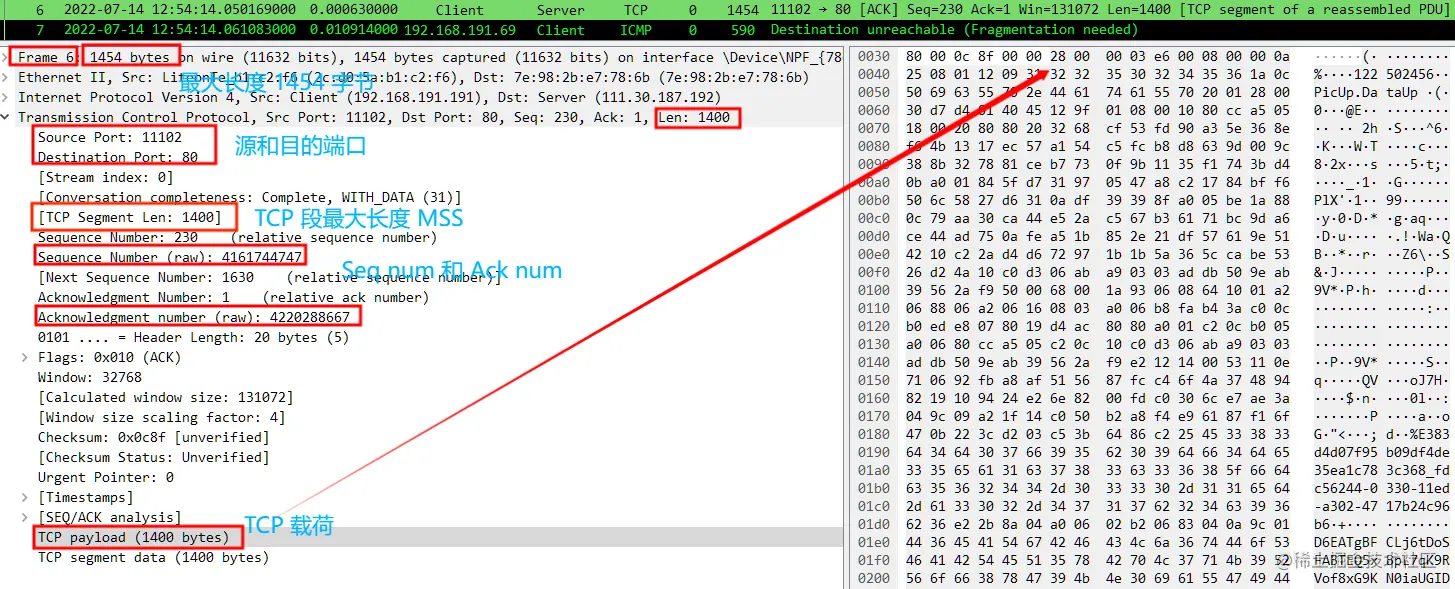The image size is (1455, 589).
Task: Select the [TCP Segment Len: 1400] field
Action: [x=130, y=217]
